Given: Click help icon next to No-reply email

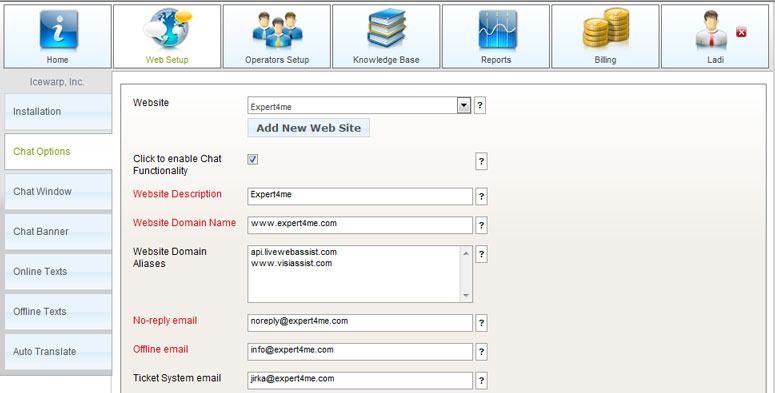Looking at the screenshot, I should (480, 323).
